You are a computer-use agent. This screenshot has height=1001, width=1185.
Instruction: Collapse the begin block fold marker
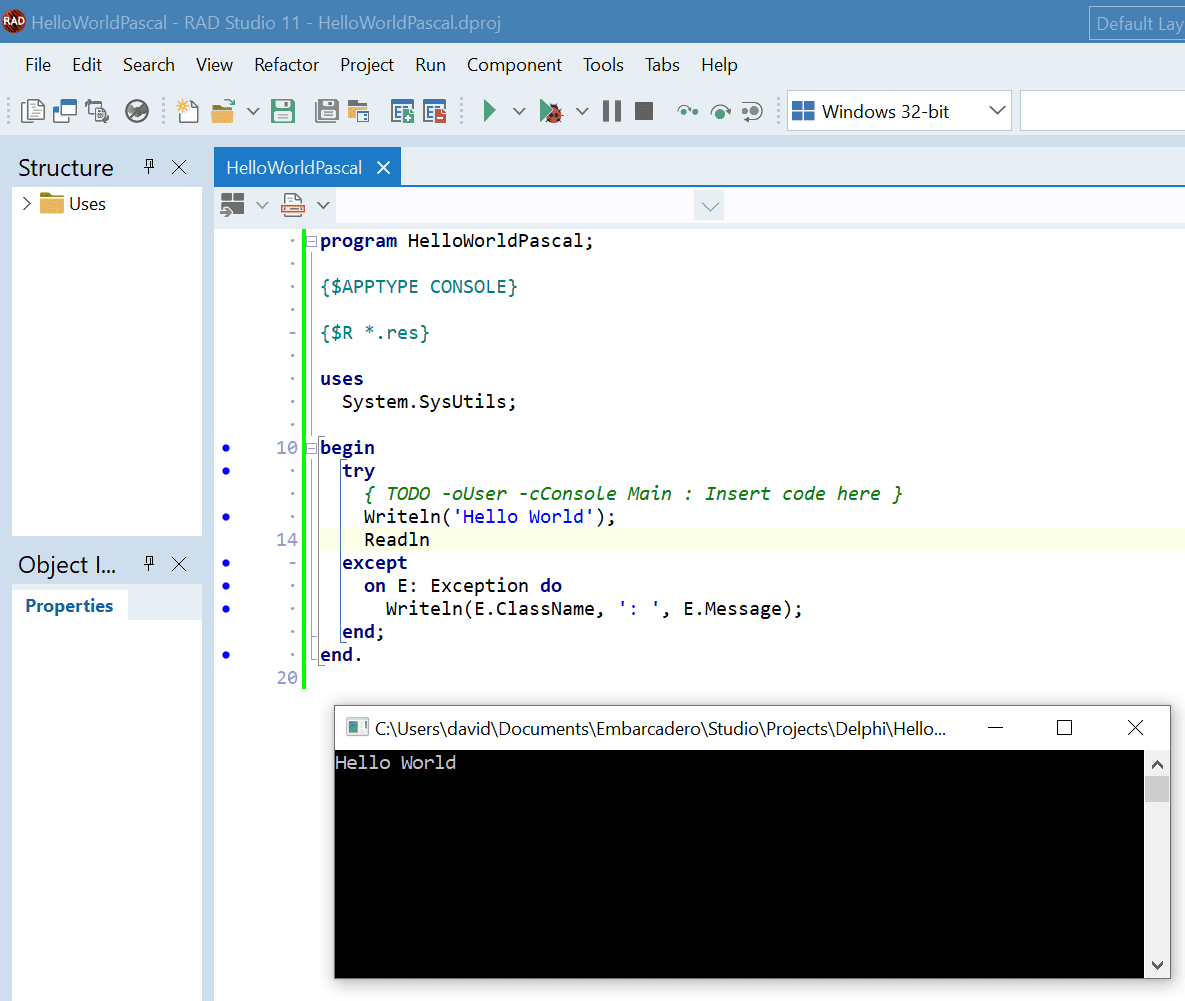click(311, 448)
